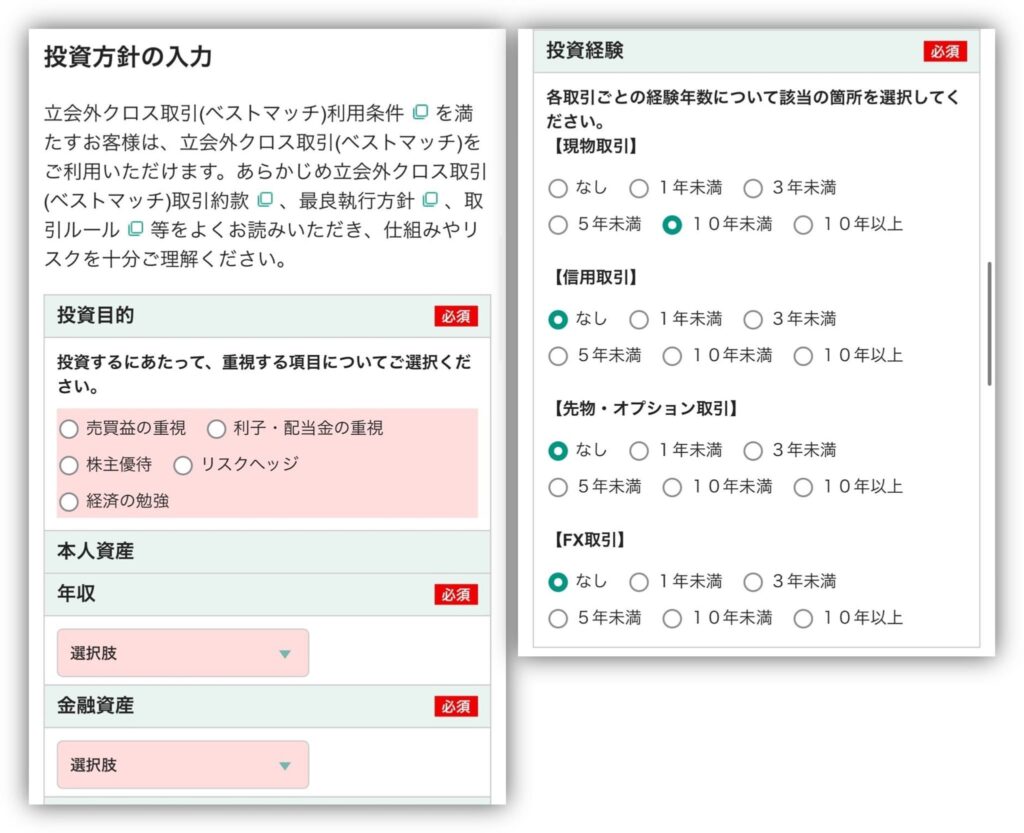Select 売買益の重視 as investment purpose
The width and height of the screenshot is (1024, 833).
coord(69,429)
